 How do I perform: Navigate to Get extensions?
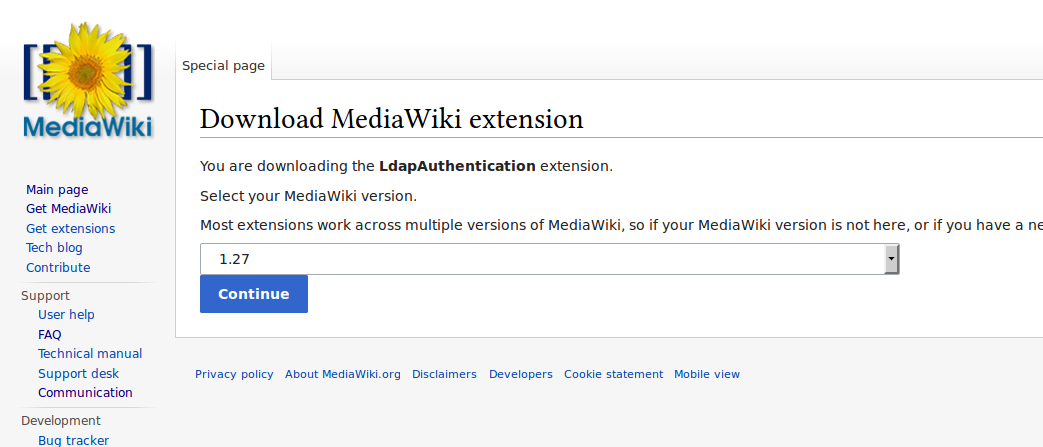click(70, 228)
